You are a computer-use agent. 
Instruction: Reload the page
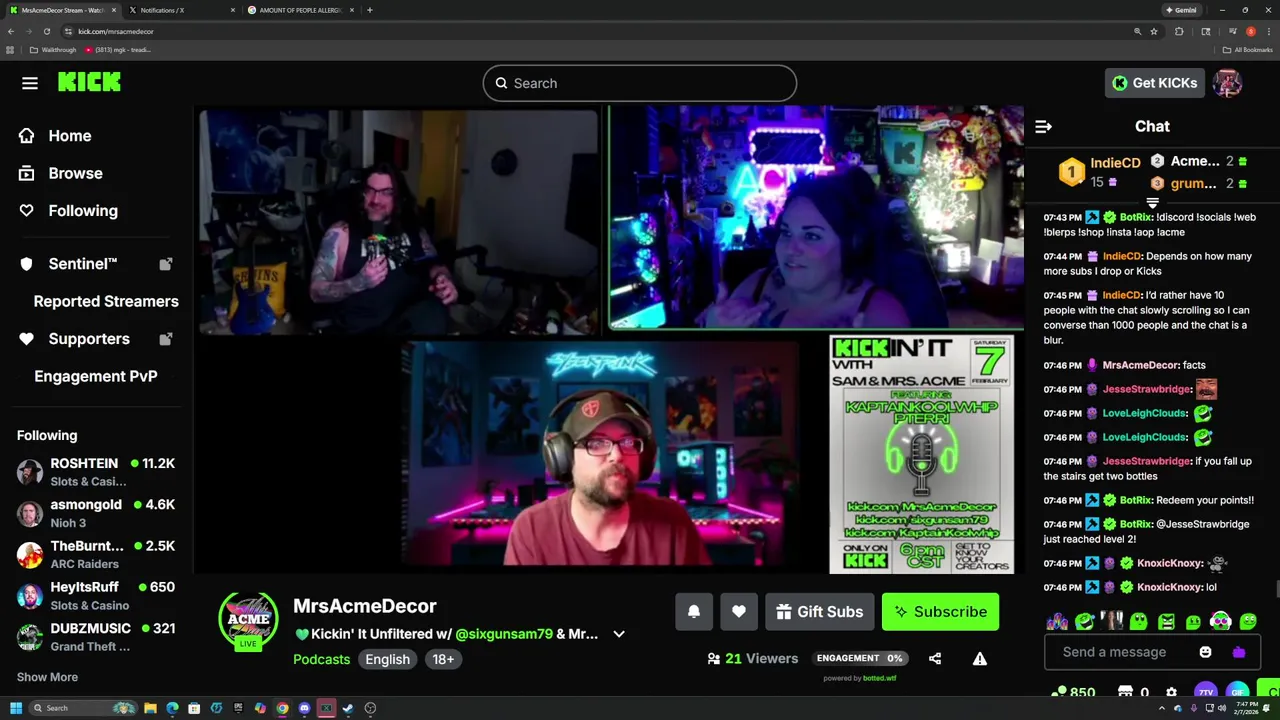[46, 31]
